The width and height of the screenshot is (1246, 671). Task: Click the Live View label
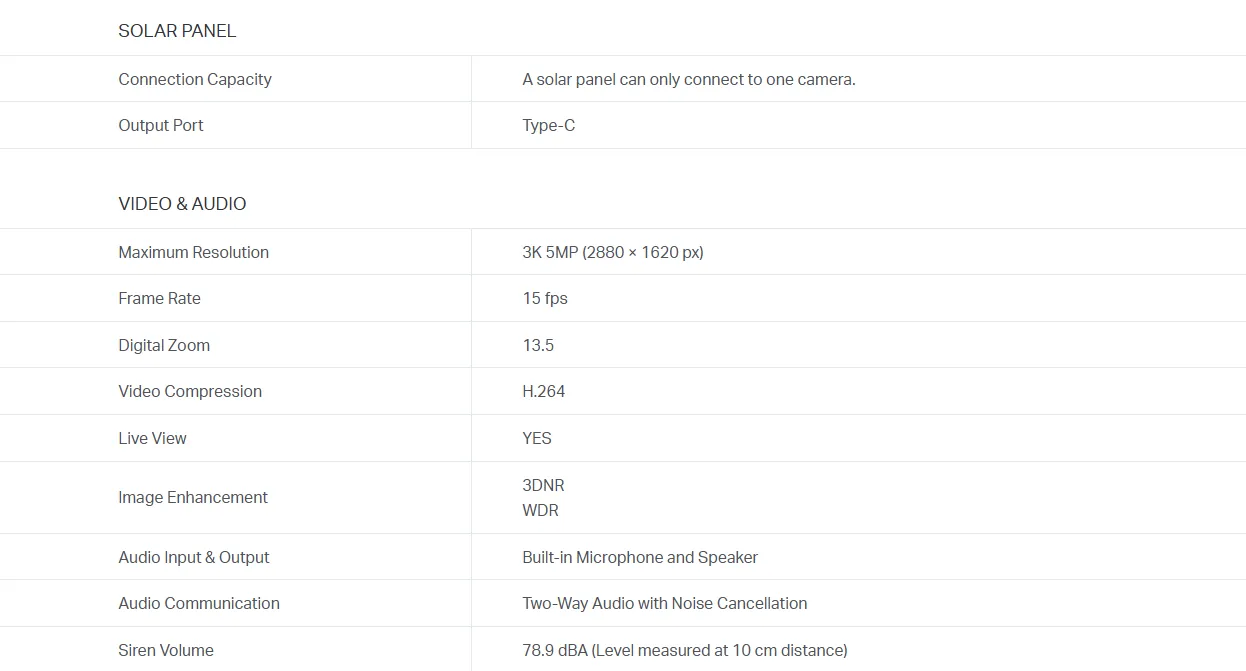coord(152,438)
